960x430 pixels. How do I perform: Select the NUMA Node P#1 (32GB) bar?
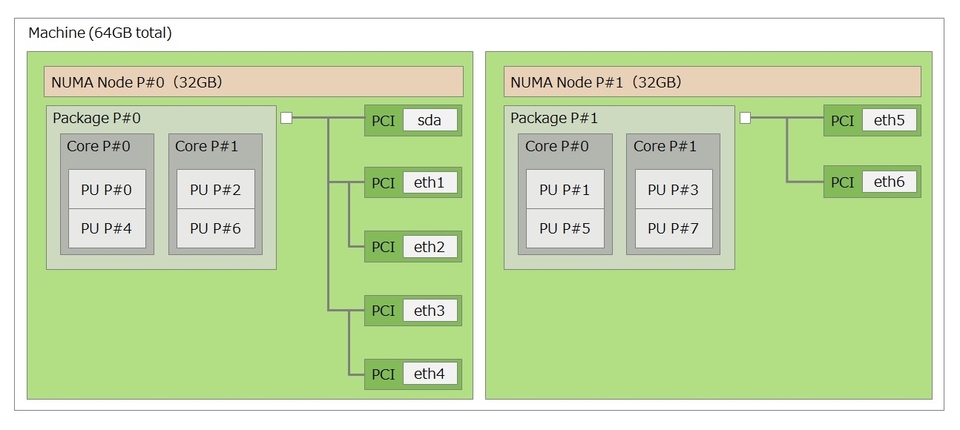click(x=711, y=82)
